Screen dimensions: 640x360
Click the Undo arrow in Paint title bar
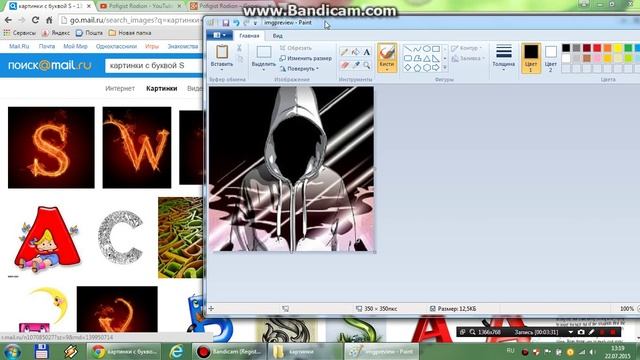click(236, 23)
